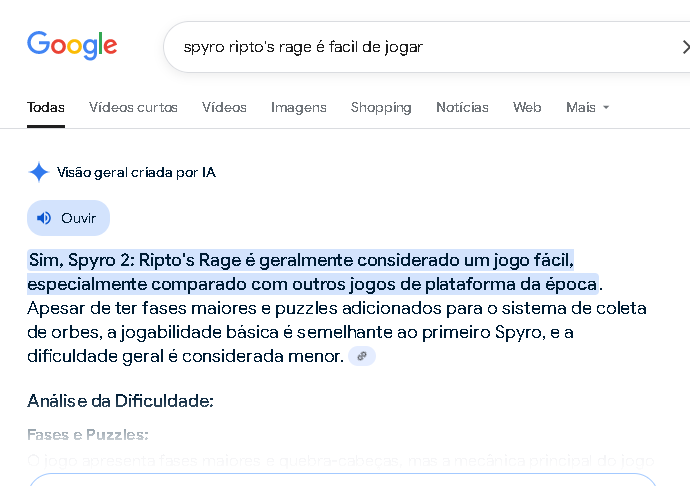Open the Imagens tab

tap(299, 107)
